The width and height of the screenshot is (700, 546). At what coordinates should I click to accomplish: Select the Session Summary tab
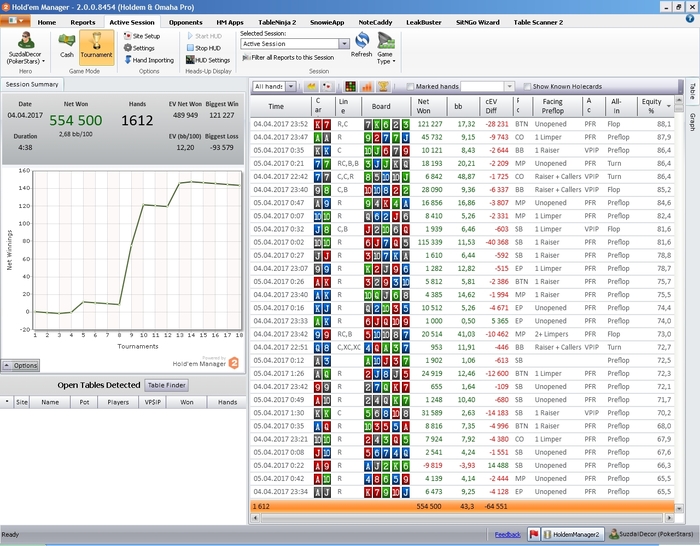pos(32,84)
